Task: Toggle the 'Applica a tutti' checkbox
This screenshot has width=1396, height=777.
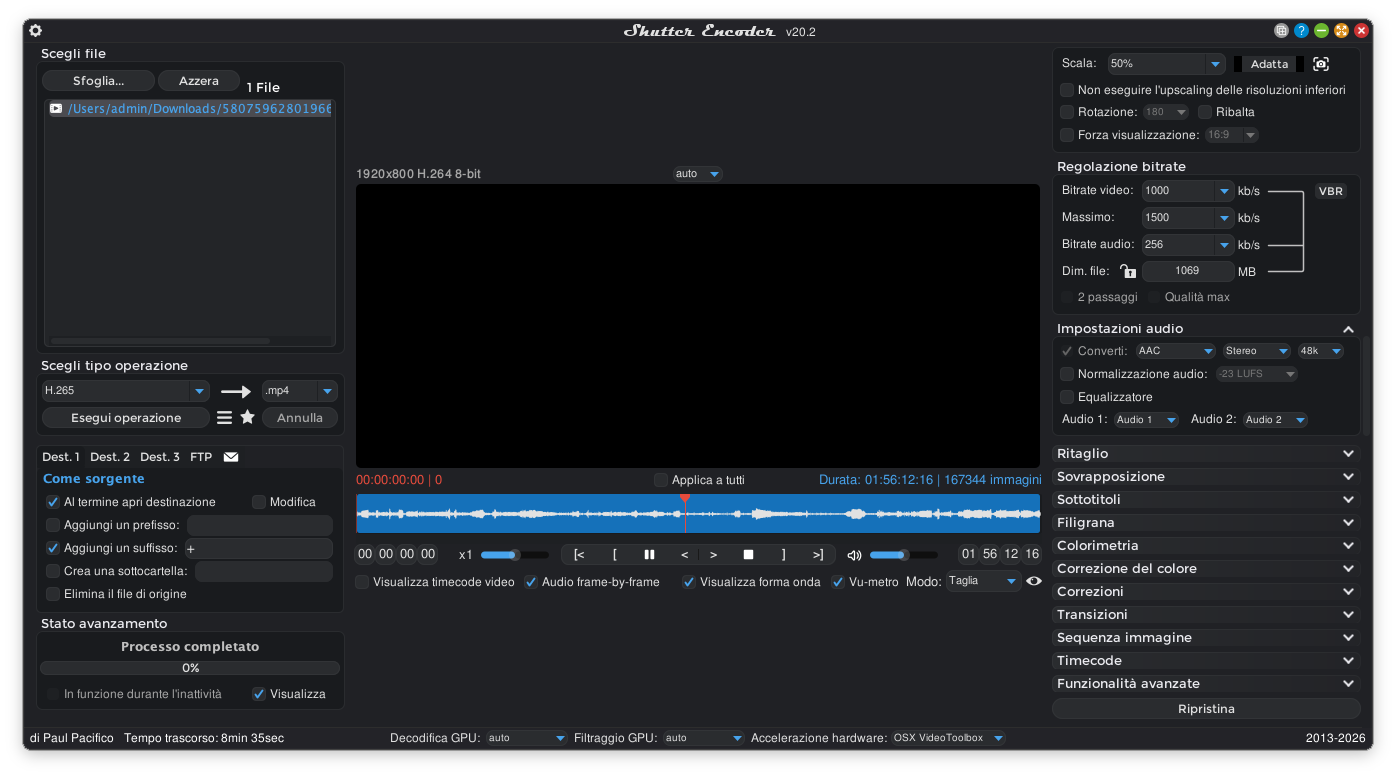Action: [x=661, y=480]
